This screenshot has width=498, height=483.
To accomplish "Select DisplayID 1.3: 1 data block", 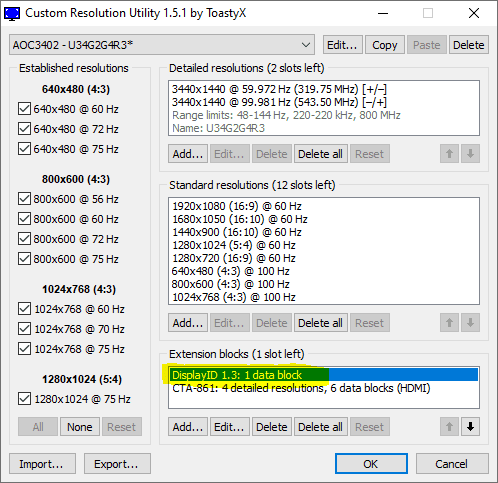I will tap(323, 375).
